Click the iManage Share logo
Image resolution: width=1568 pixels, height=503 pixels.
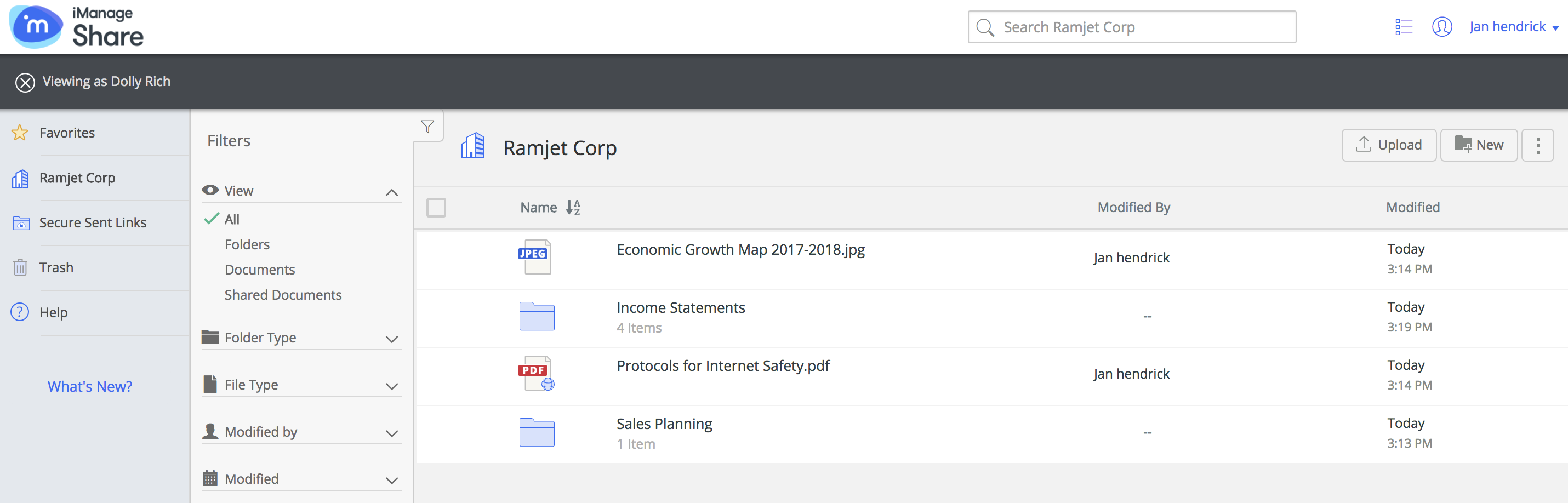pos(76,27)
